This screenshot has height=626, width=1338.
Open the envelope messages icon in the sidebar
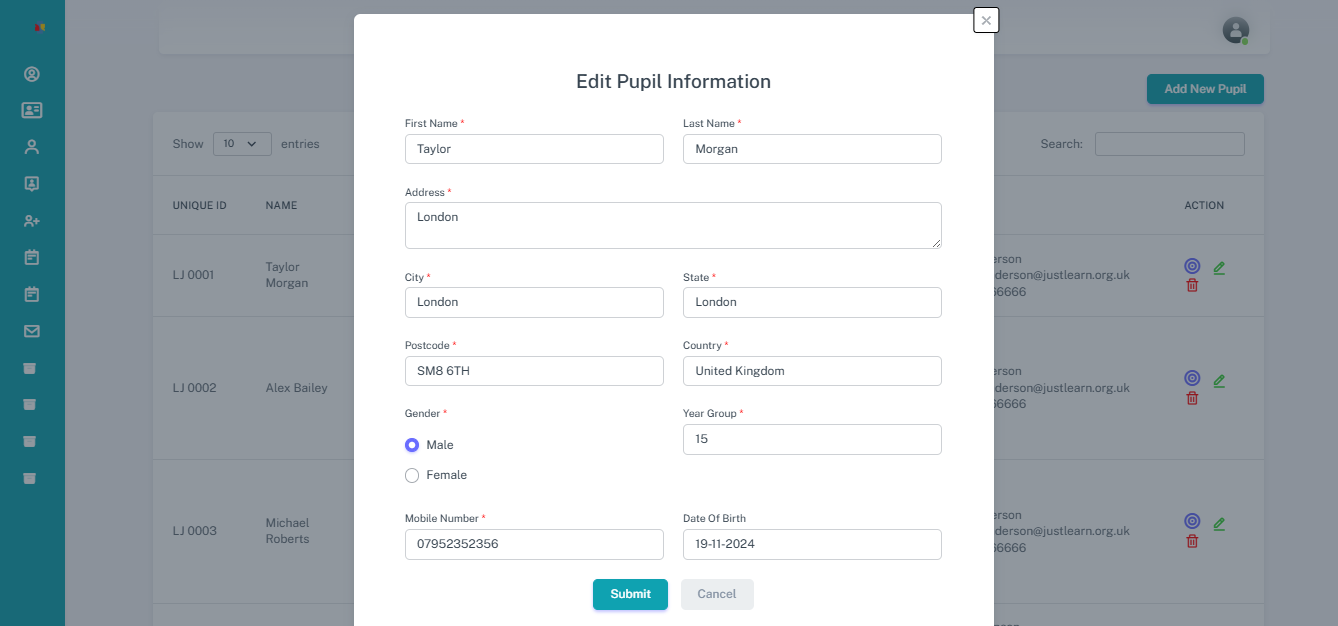(31, 331)
